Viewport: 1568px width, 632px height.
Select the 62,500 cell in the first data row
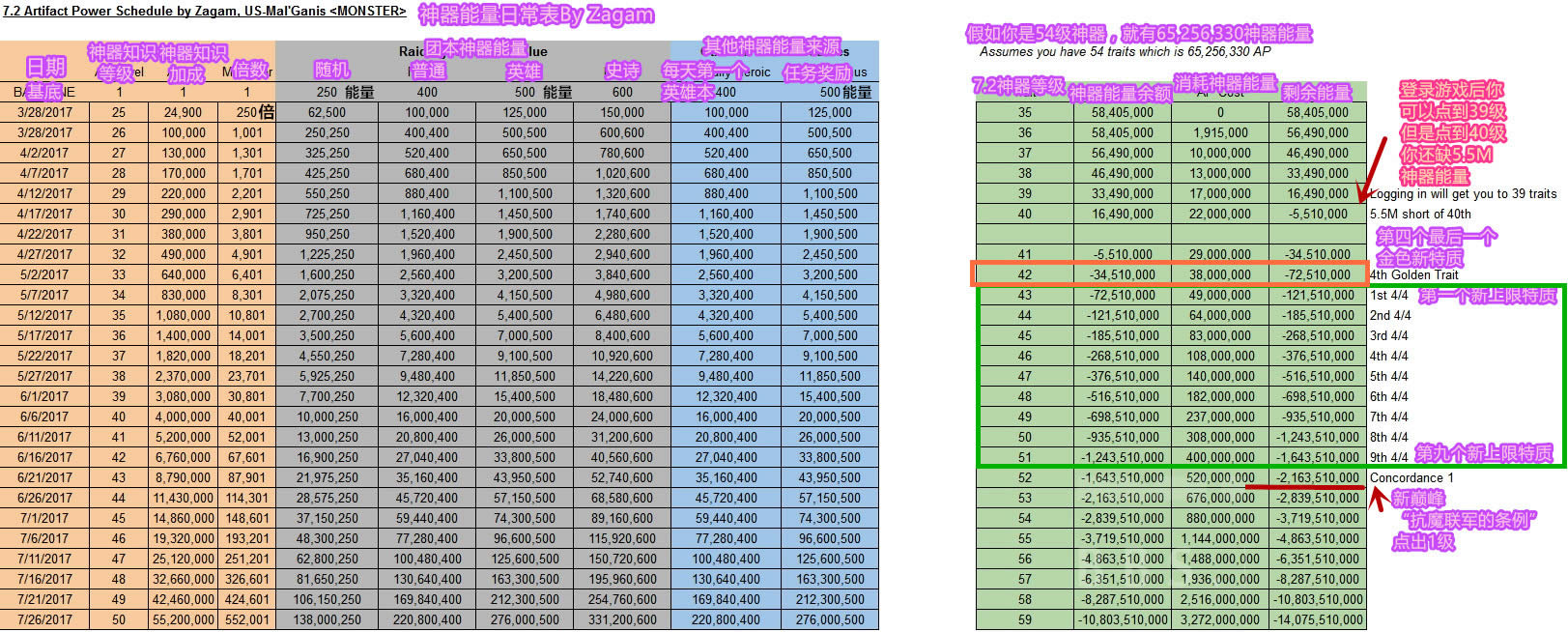(328, 112)
